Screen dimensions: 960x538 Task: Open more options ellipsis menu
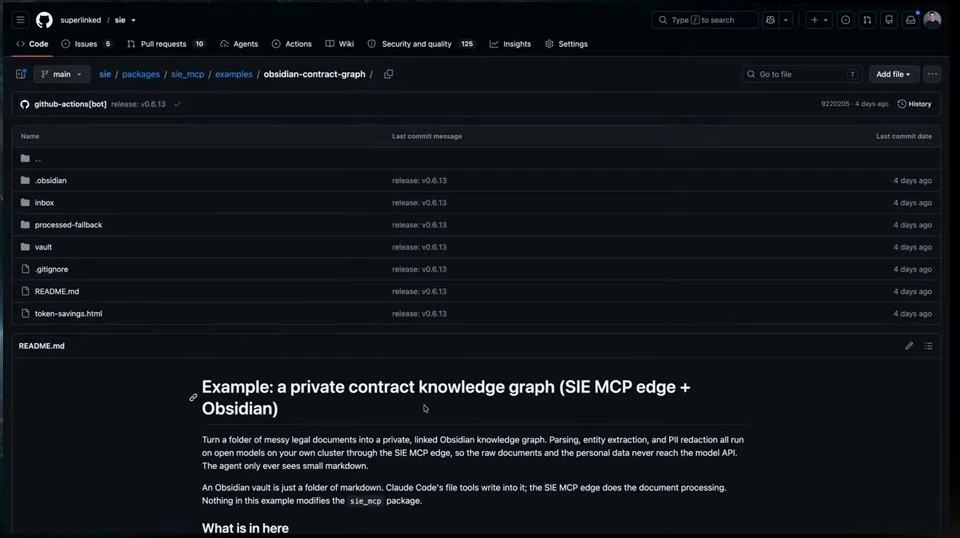click(x=932, y=74)
